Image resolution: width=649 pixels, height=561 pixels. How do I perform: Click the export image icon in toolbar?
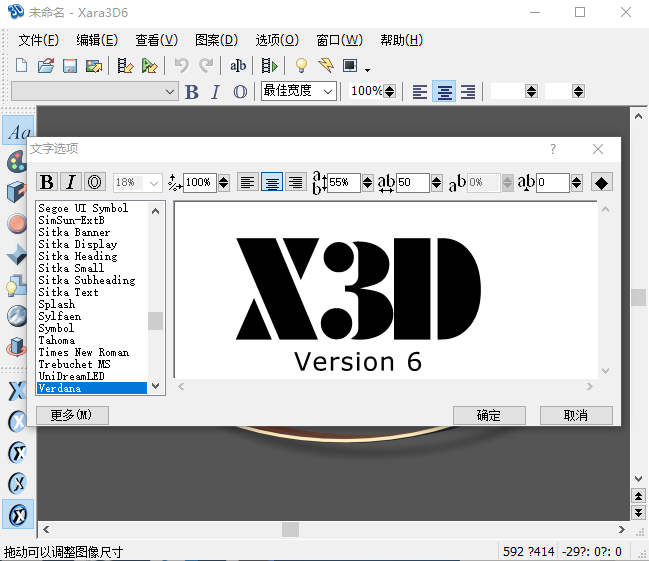click(x=94, y=65)
